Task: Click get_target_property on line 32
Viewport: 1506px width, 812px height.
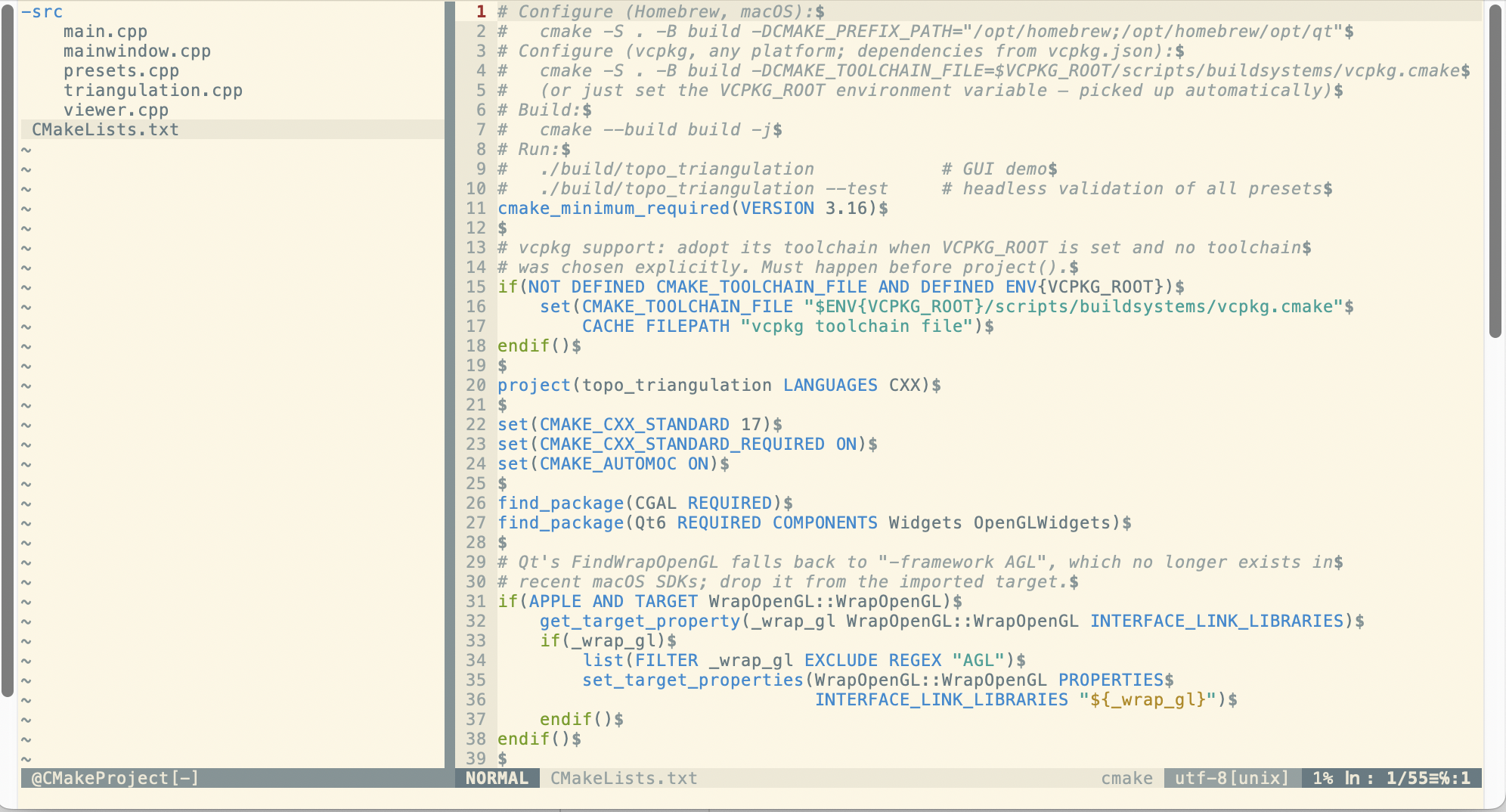Action: coord(640,621)
